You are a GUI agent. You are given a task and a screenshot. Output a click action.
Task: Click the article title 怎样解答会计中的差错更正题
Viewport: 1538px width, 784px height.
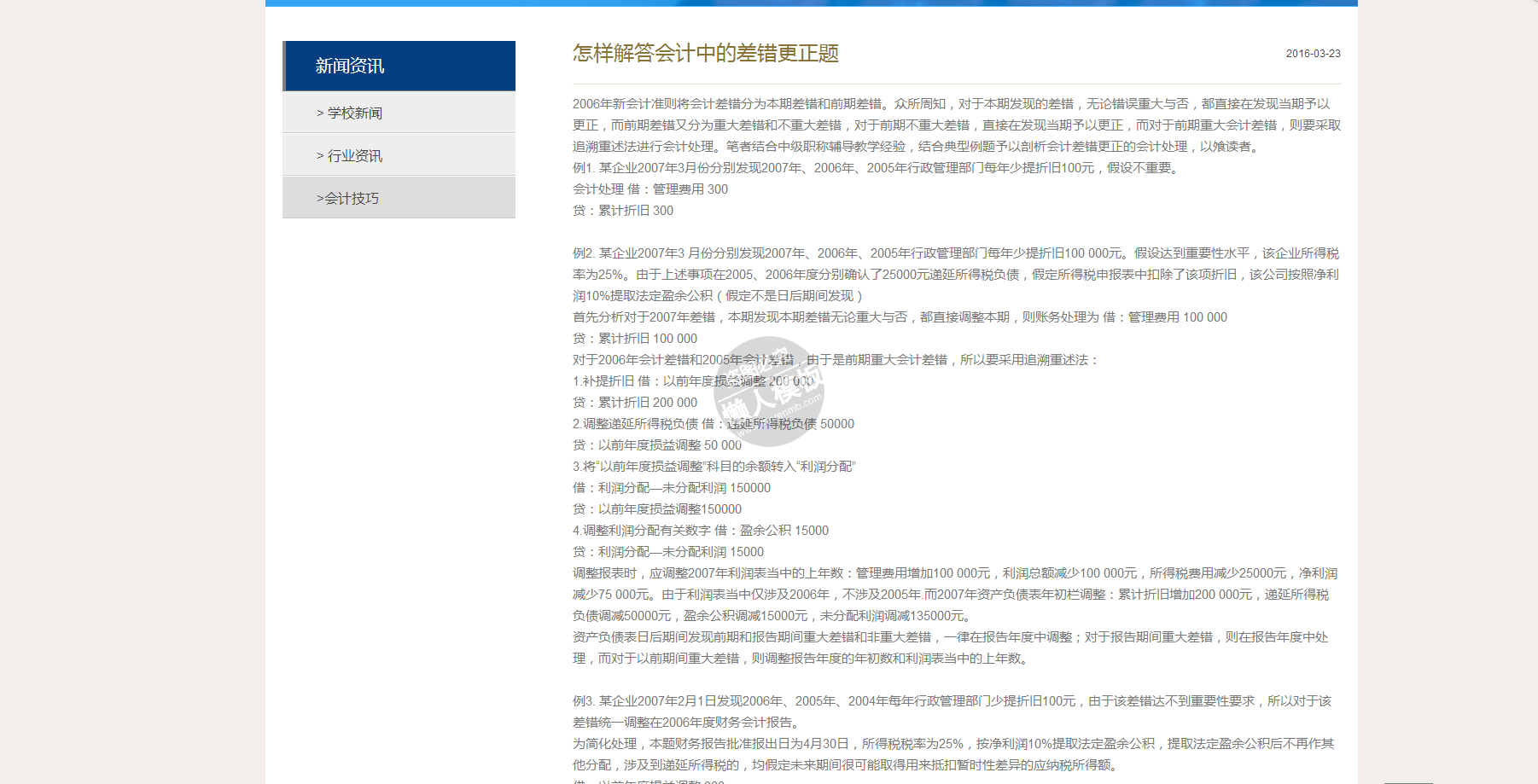pos(705,53)
